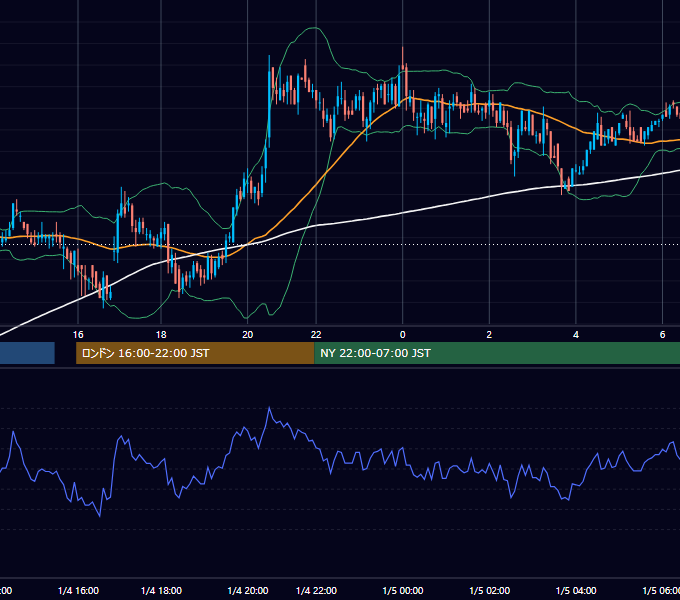
Task: Click the '18' hour label on price chart axis
Action: point(161,335)
